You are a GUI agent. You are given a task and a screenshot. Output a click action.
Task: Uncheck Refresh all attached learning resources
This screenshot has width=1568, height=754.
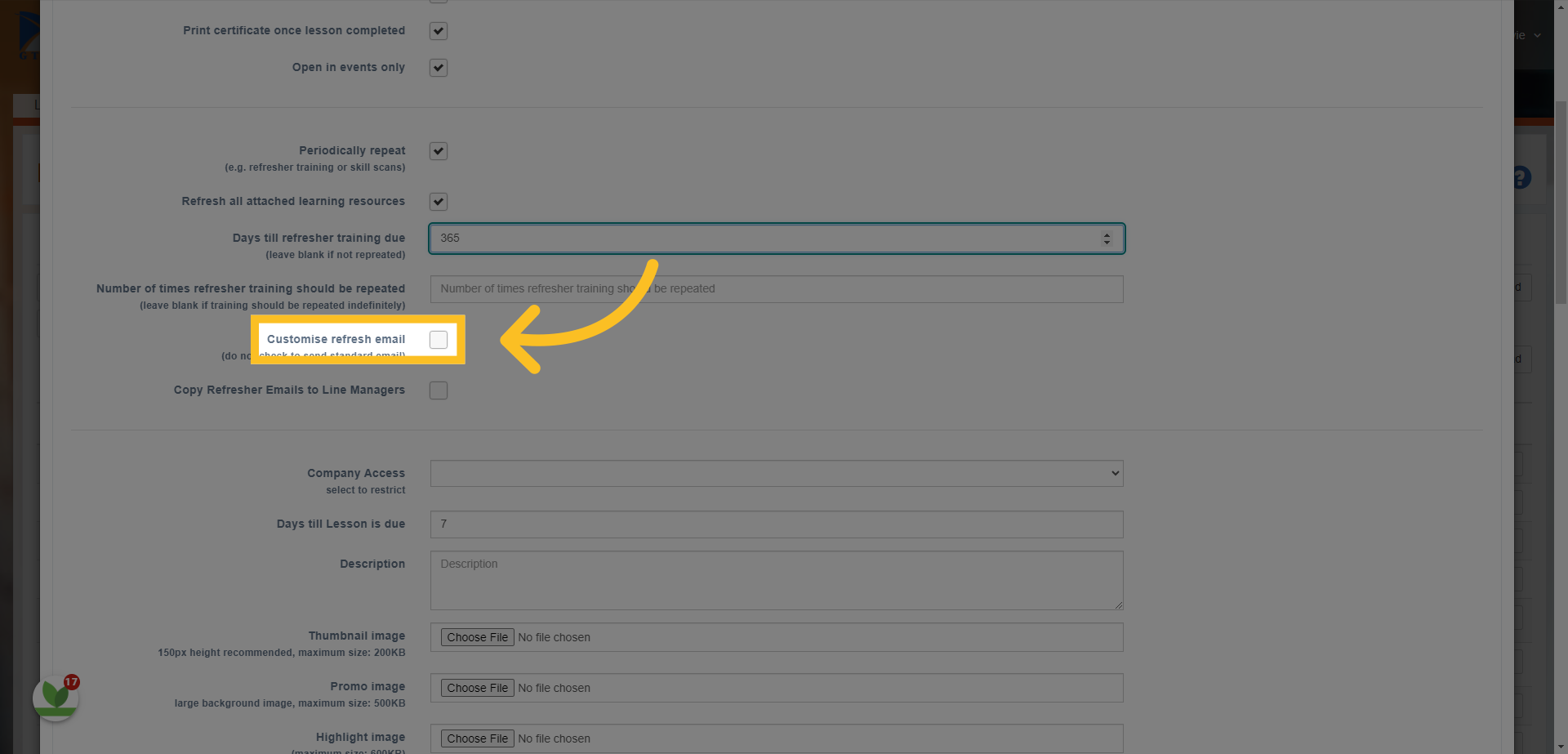(x=439, y=202)
